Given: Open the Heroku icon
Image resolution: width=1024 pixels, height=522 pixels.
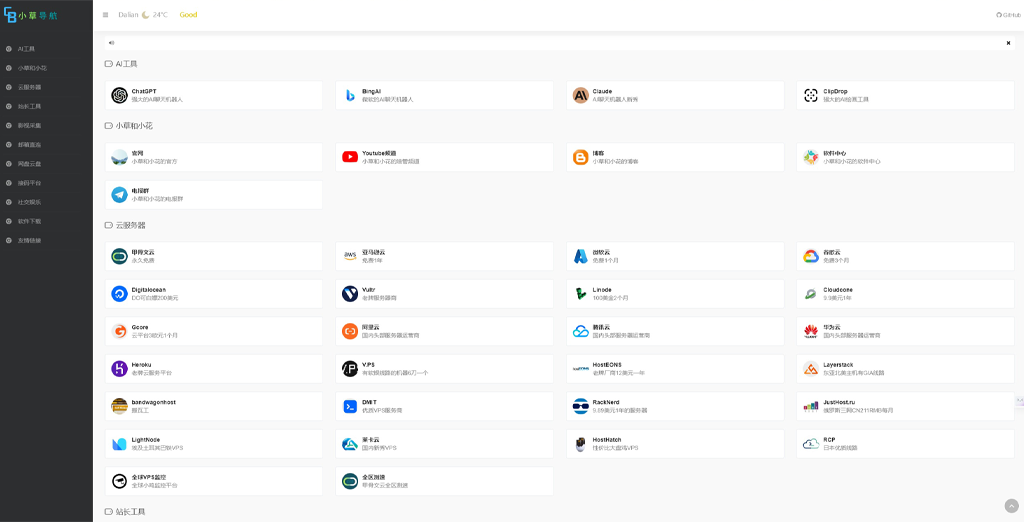Looking at the screenshot, I should (x=119, y=369).
